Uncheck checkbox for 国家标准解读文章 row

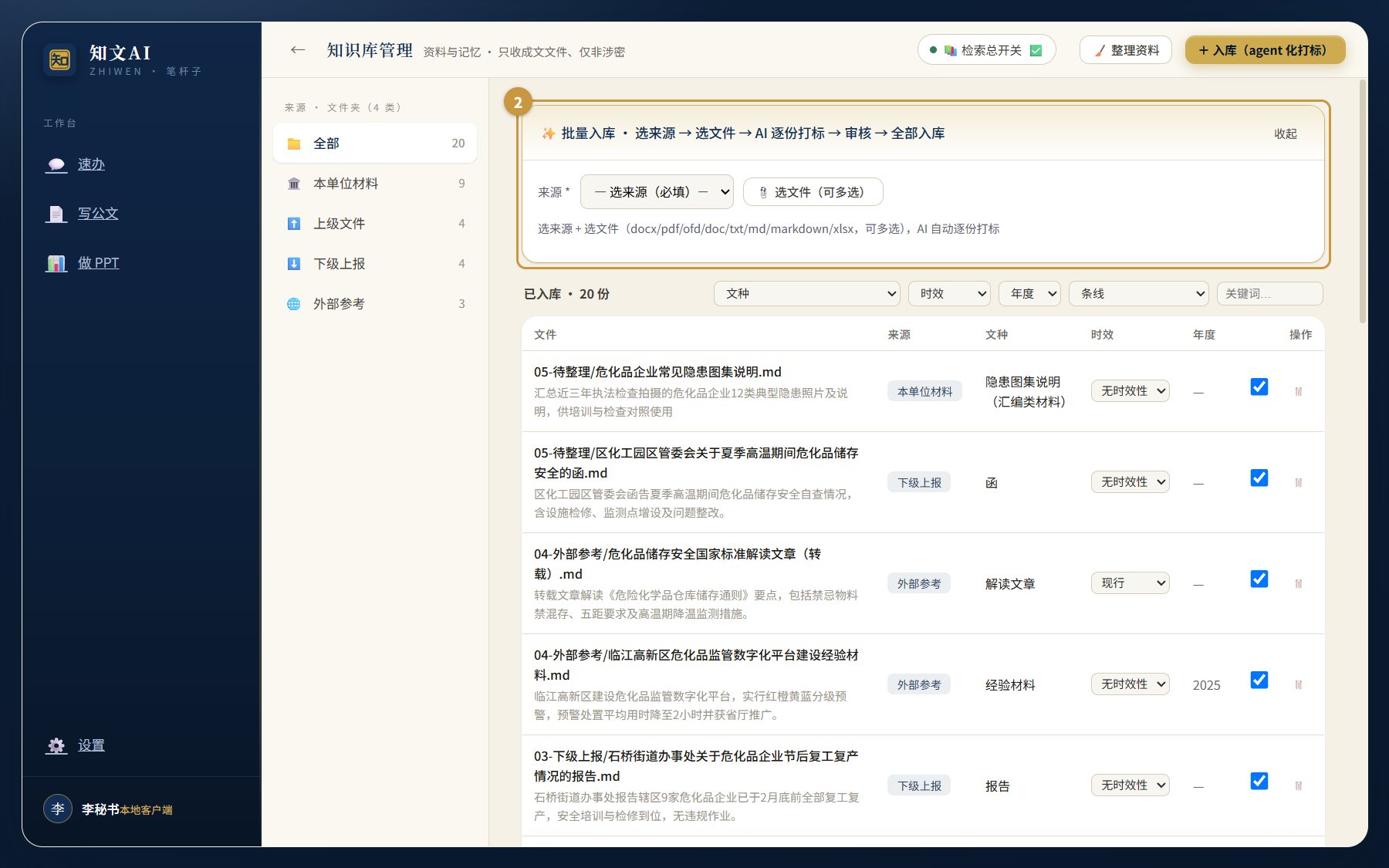click(x=1259, y=579)
